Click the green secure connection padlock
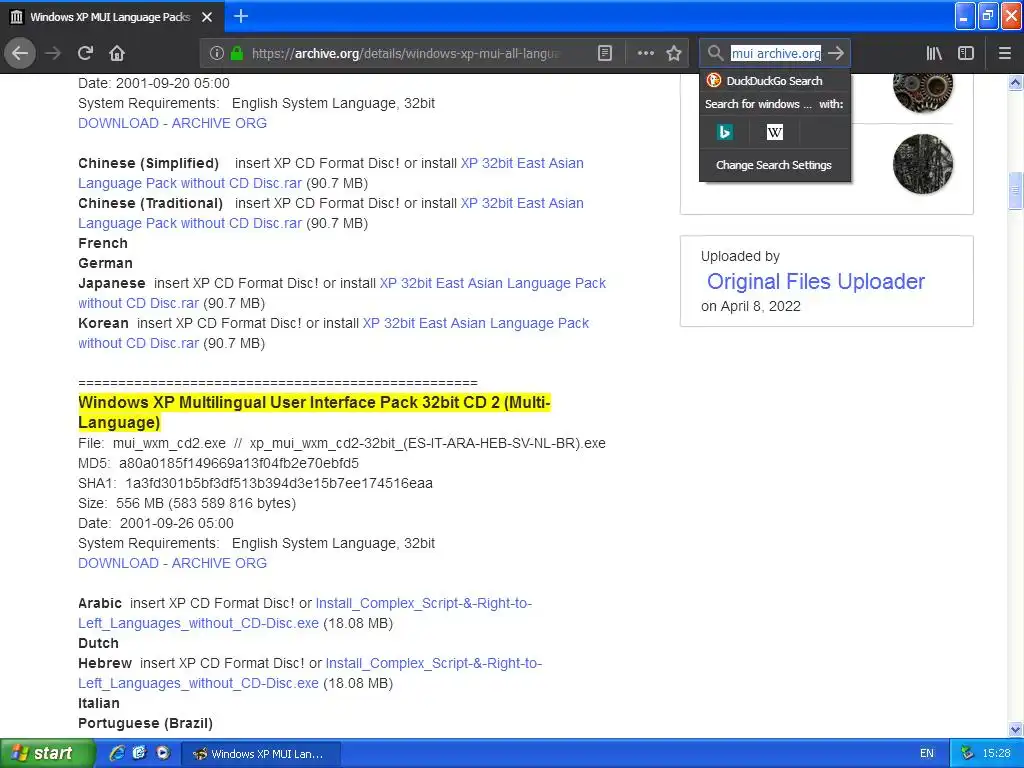 237,54
